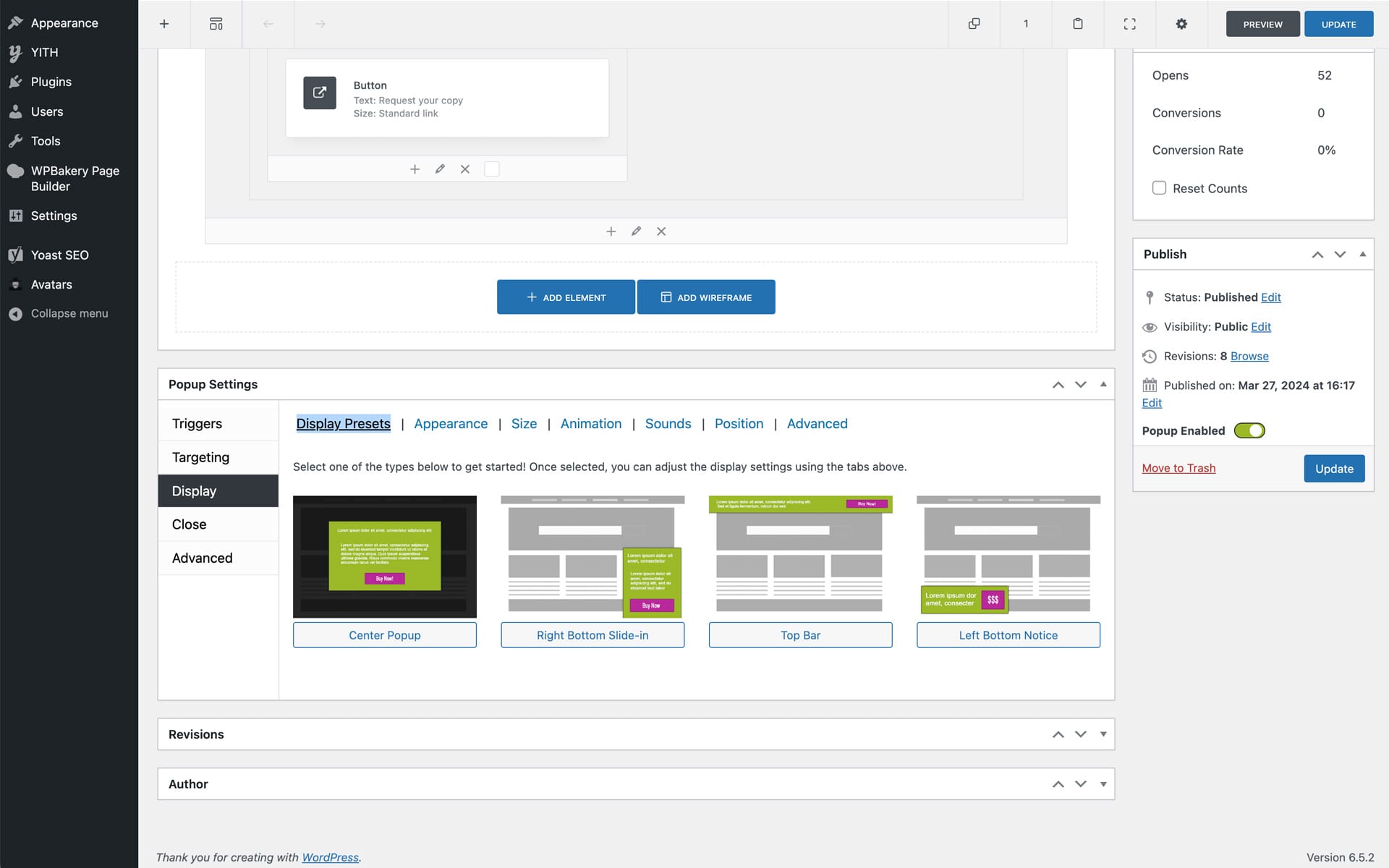Collapse the Popup Settings panel triangle

point(1103,384)
